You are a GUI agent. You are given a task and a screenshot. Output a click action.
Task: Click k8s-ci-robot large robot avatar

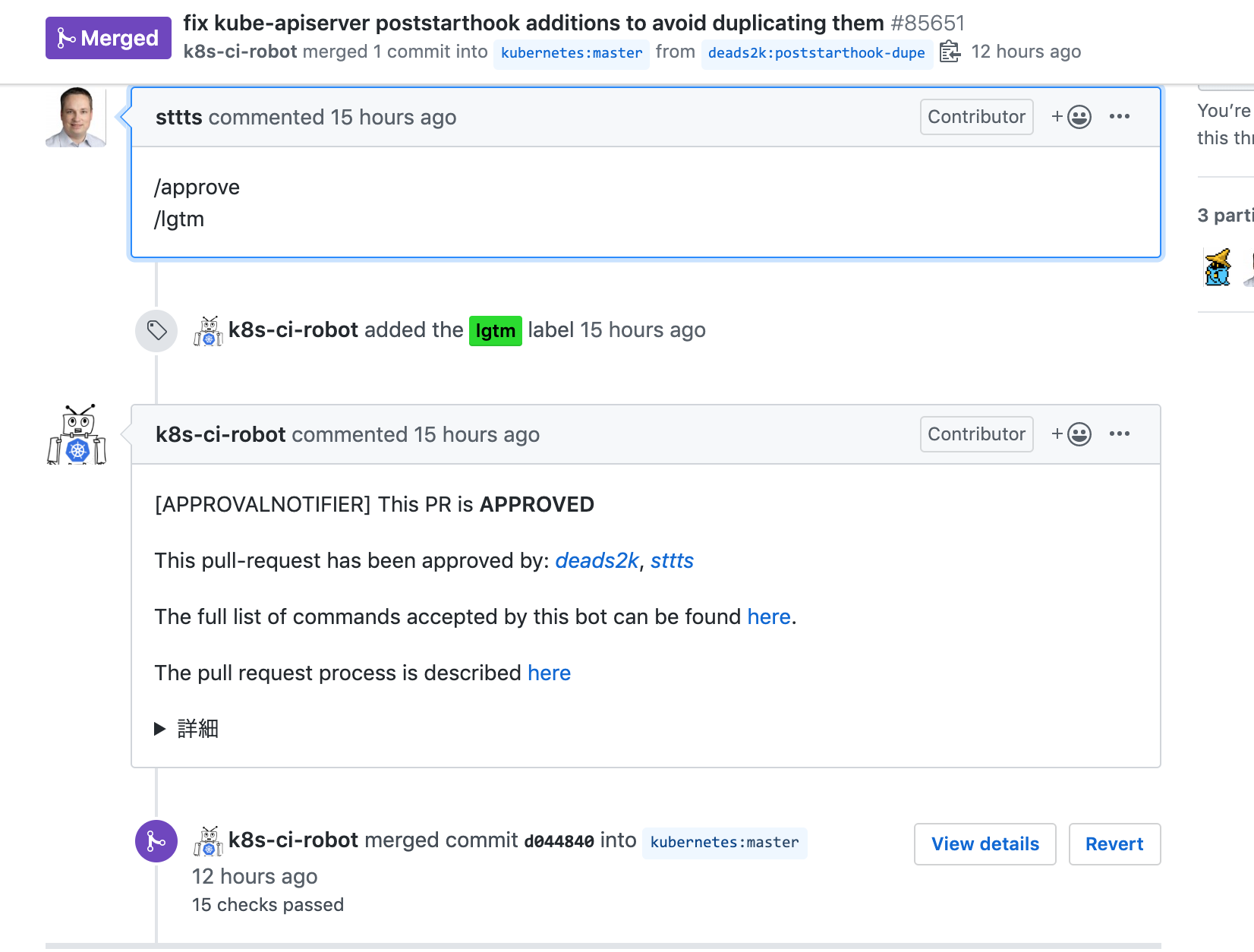[77, 435]
